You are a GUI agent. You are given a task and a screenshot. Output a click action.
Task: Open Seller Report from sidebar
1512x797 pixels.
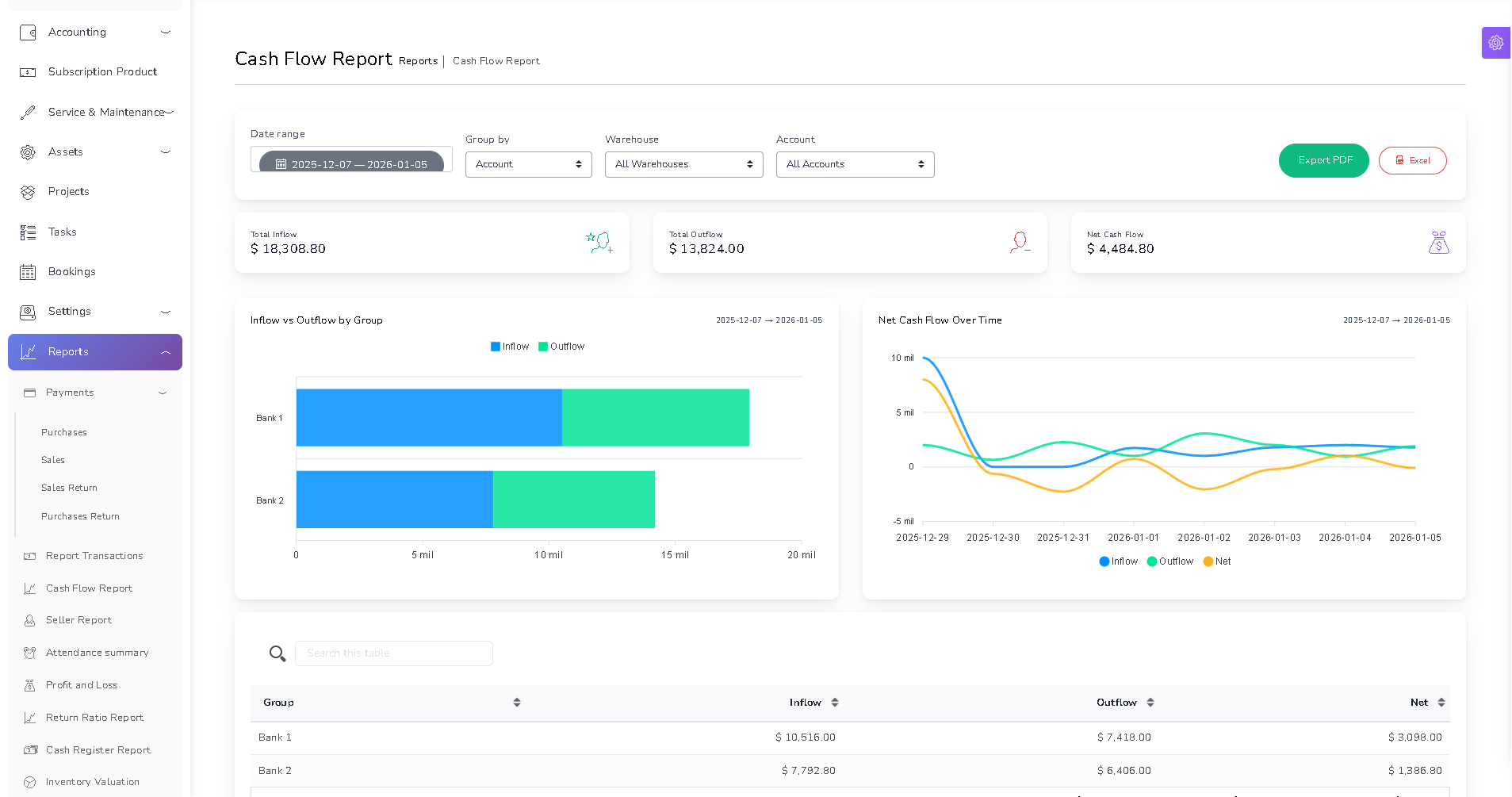click(78, 620)
